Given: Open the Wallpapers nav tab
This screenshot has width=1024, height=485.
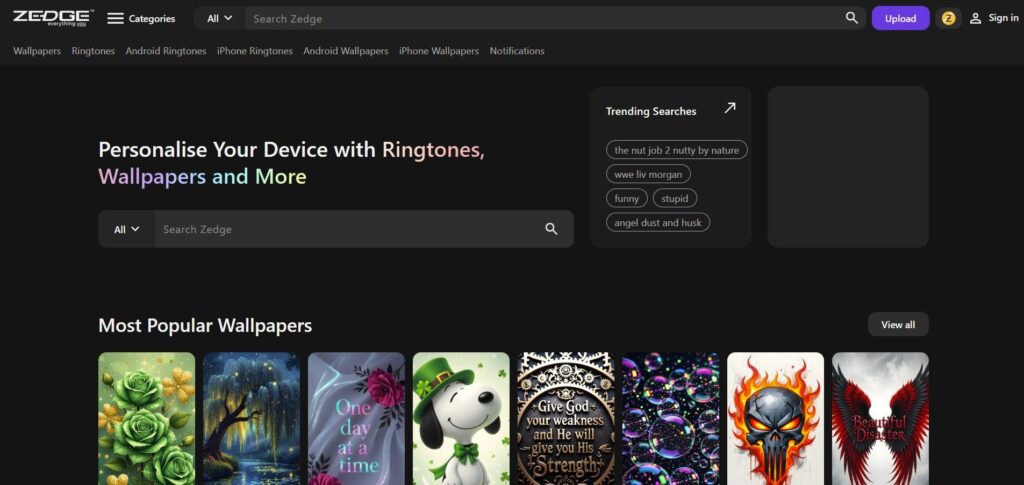Looking at the screenshot, I should (x=37, y=51).
